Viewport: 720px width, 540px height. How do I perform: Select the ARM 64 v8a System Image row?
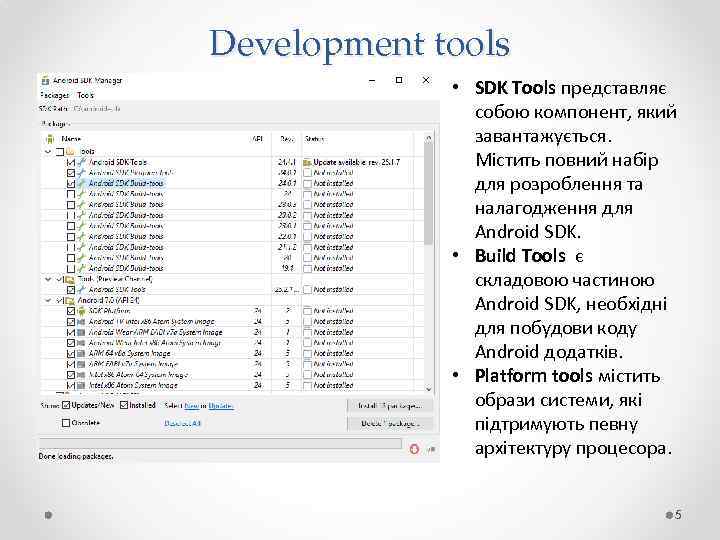[230, 354]
